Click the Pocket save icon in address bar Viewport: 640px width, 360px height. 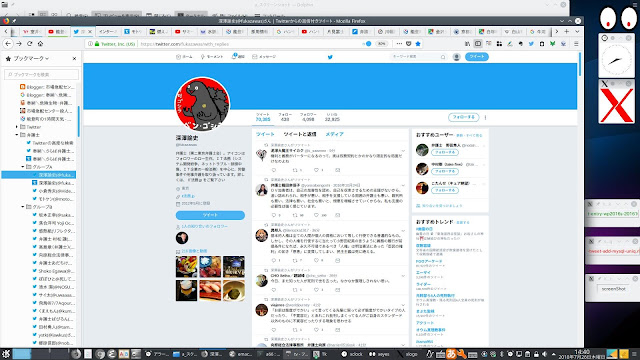click(x=409, y=44)
